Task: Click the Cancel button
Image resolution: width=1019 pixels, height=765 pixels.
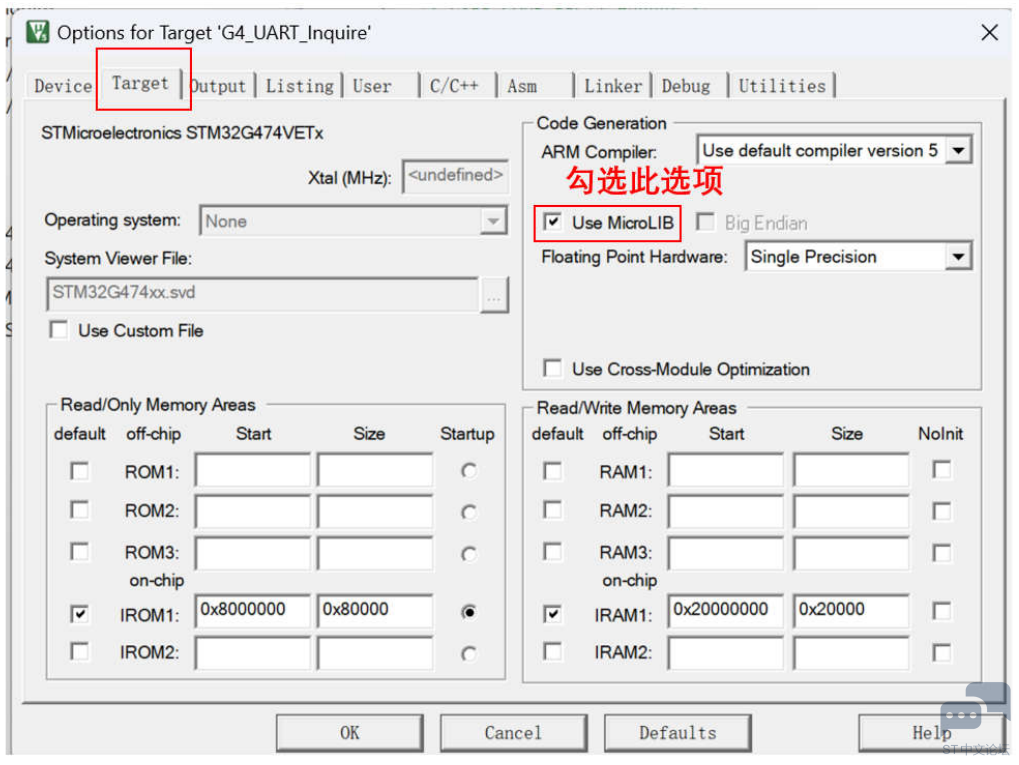Action: coord(513,733)
